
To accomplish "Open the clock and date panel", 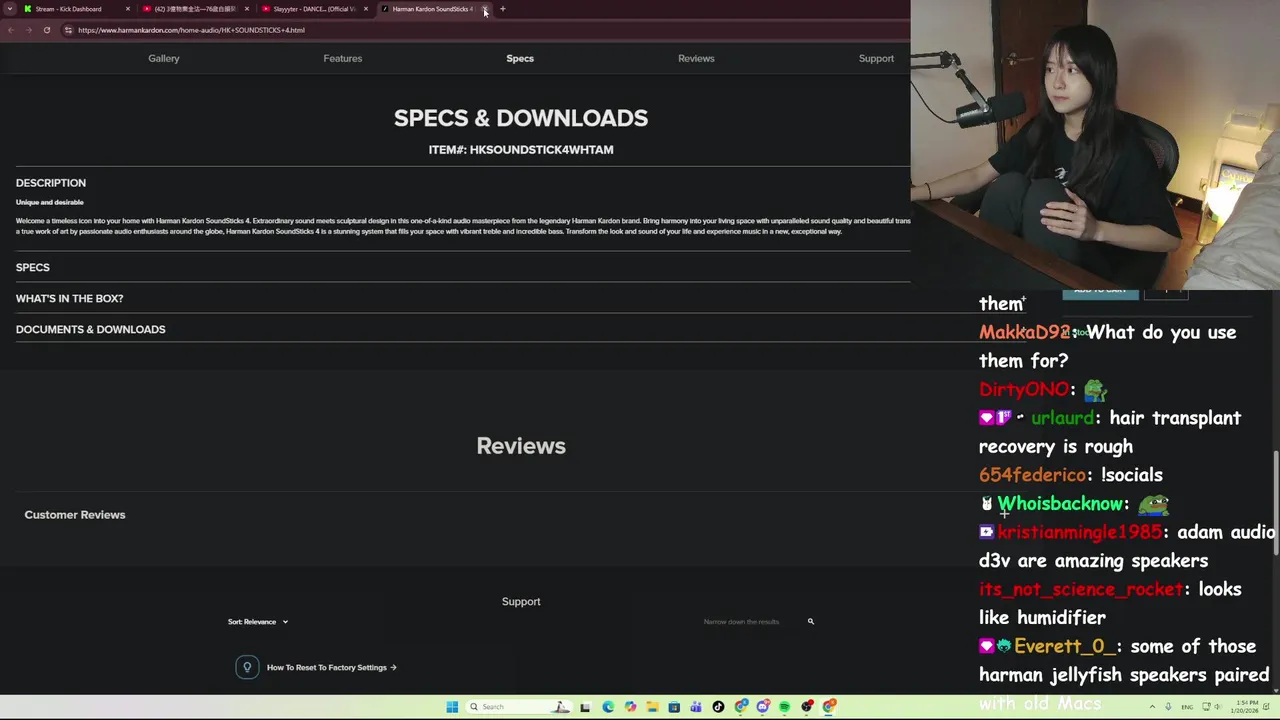I will click(1245, 707).
